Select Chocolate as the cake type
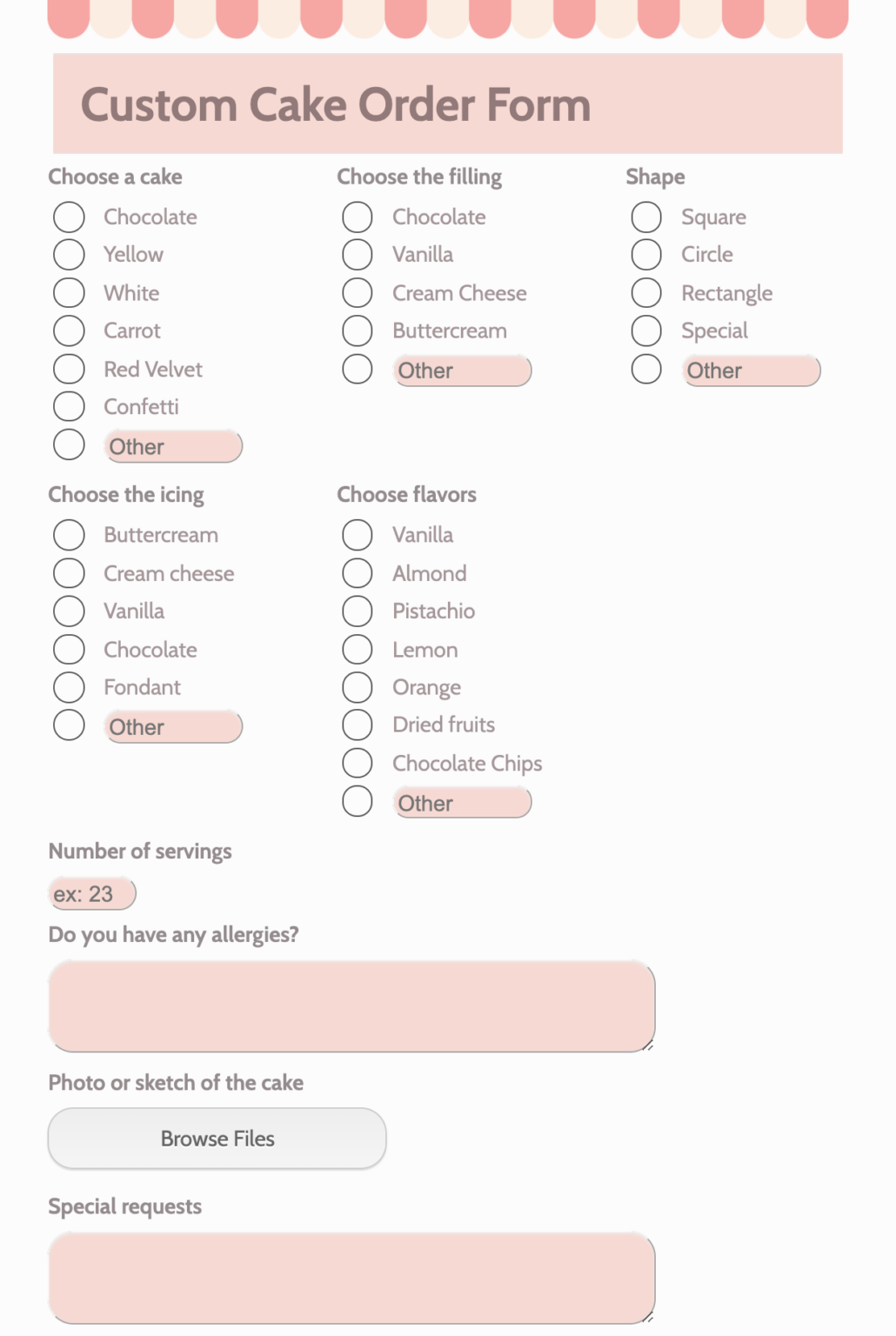Viewport: 896px width, 1336px height. [x=69, y=217]
